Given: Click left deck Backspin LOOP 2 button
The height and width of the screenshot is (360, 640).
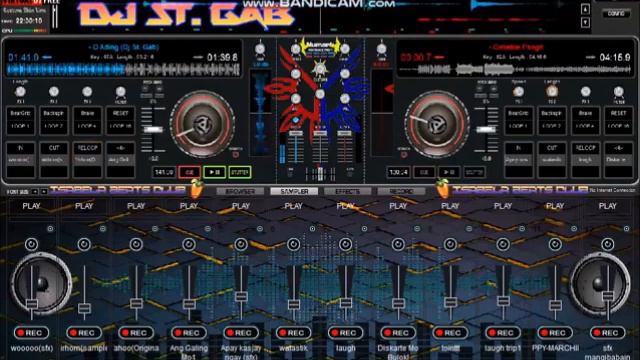Looking at the screenshot, I should (54, 120).
